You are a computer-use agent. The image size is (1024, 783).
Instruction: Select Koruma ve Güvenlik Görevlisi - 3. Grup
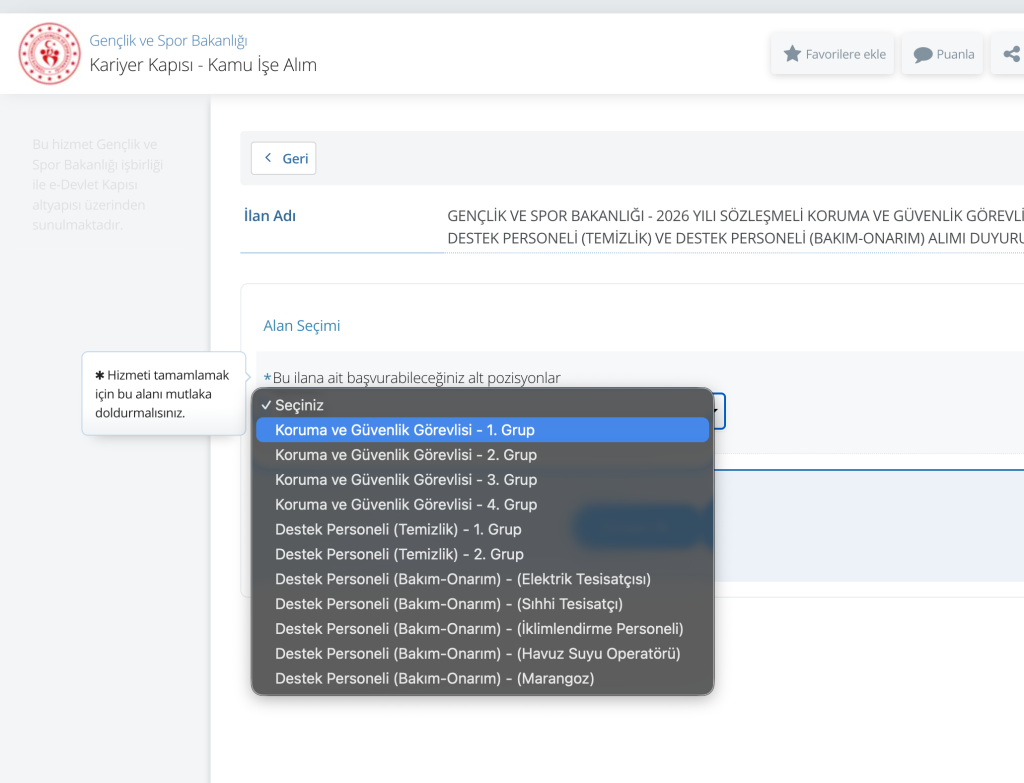tap(483, 479)
